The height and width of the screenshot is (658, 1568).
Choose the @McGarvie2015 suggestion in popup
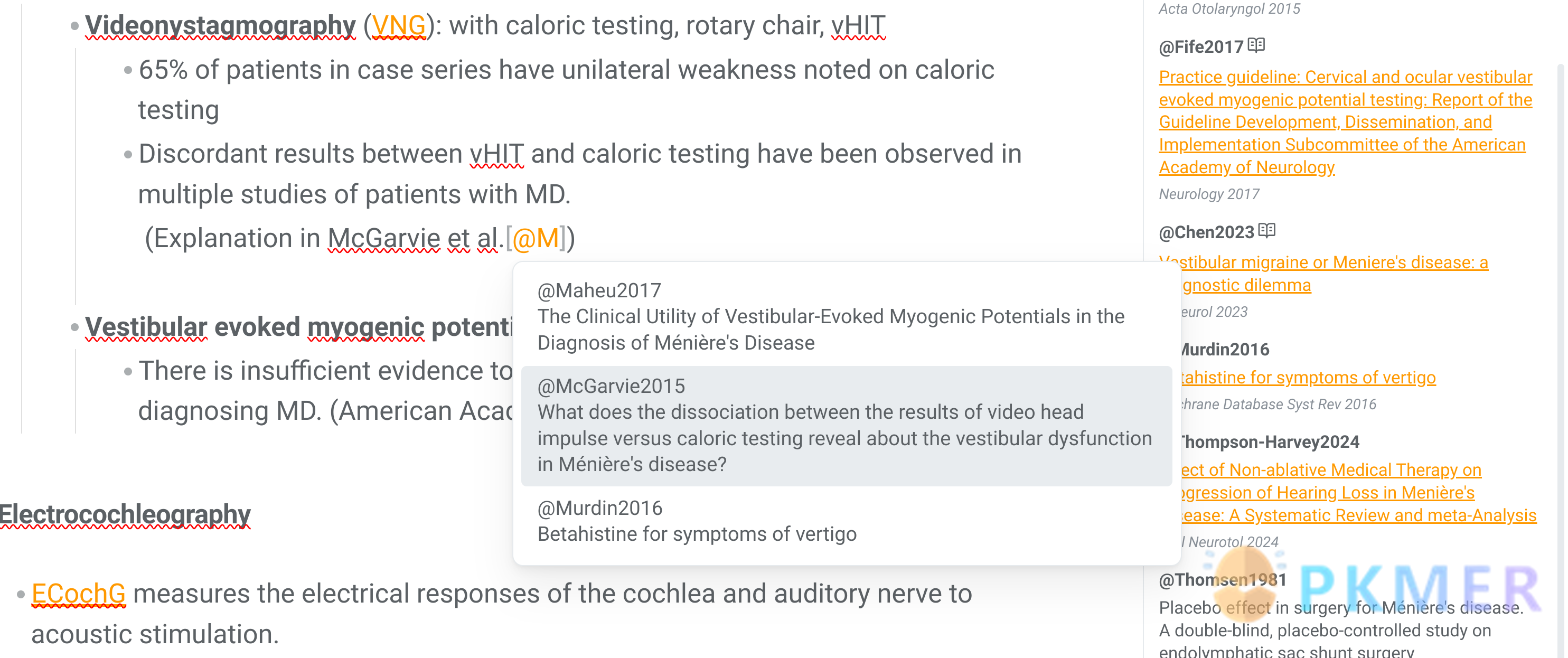coord(846,425)
